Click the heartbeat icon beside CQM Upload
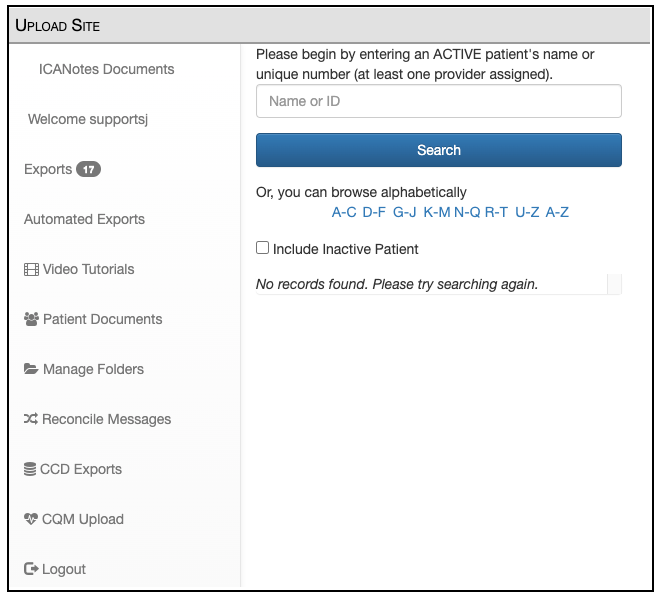 coord(31,519)
